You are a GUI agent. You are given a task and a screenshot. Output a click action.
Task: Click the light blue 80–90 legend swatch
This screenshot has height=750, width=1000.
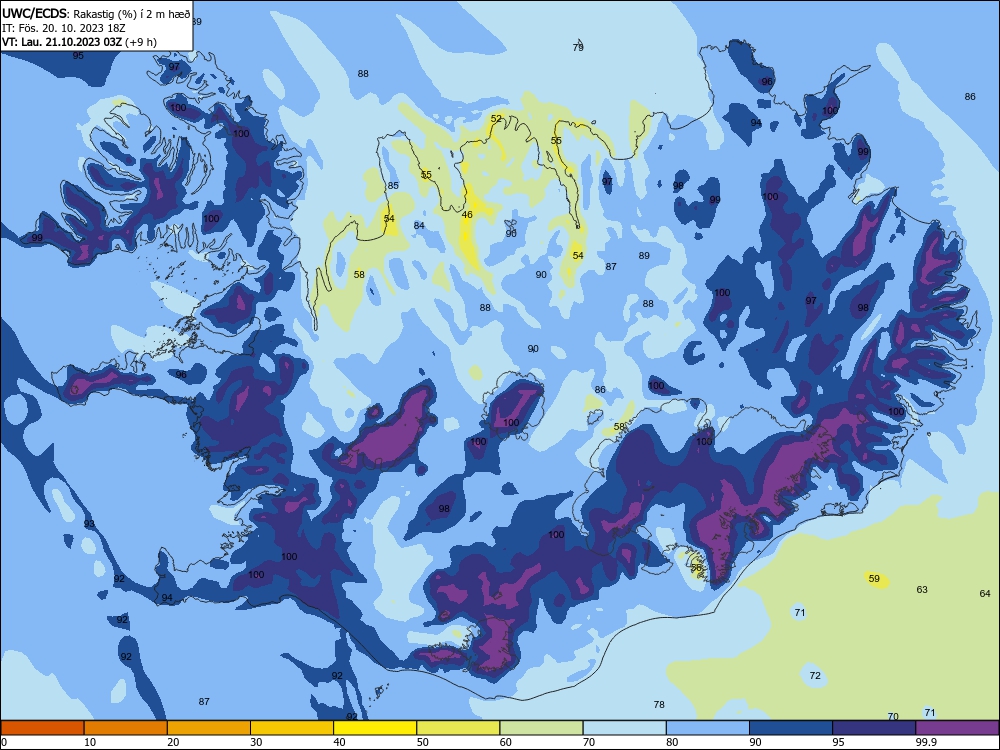pyautogui.click(x=708, y=728)
